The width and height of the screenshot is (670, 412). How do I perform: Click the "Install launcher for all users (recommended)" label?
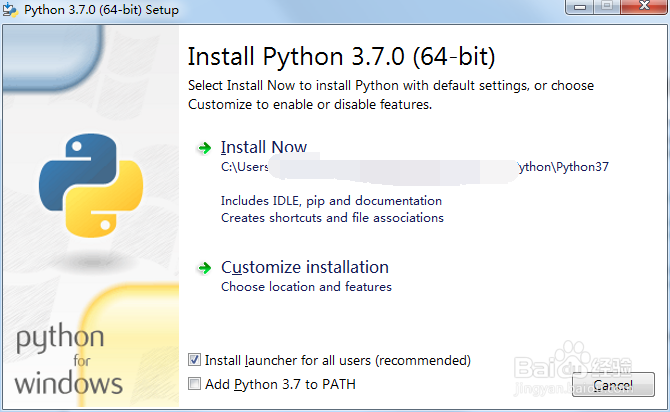[x=337, y=360]
